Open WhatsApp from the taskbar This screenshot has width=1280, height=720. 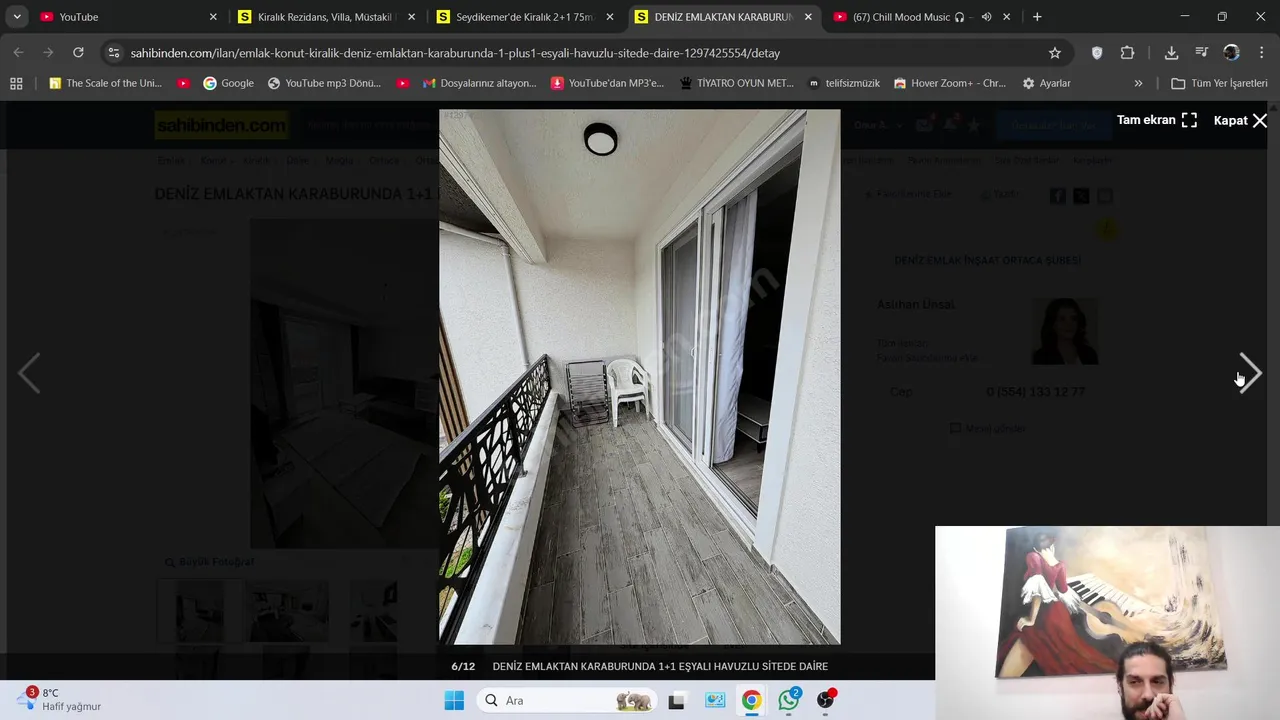[789, 700]
